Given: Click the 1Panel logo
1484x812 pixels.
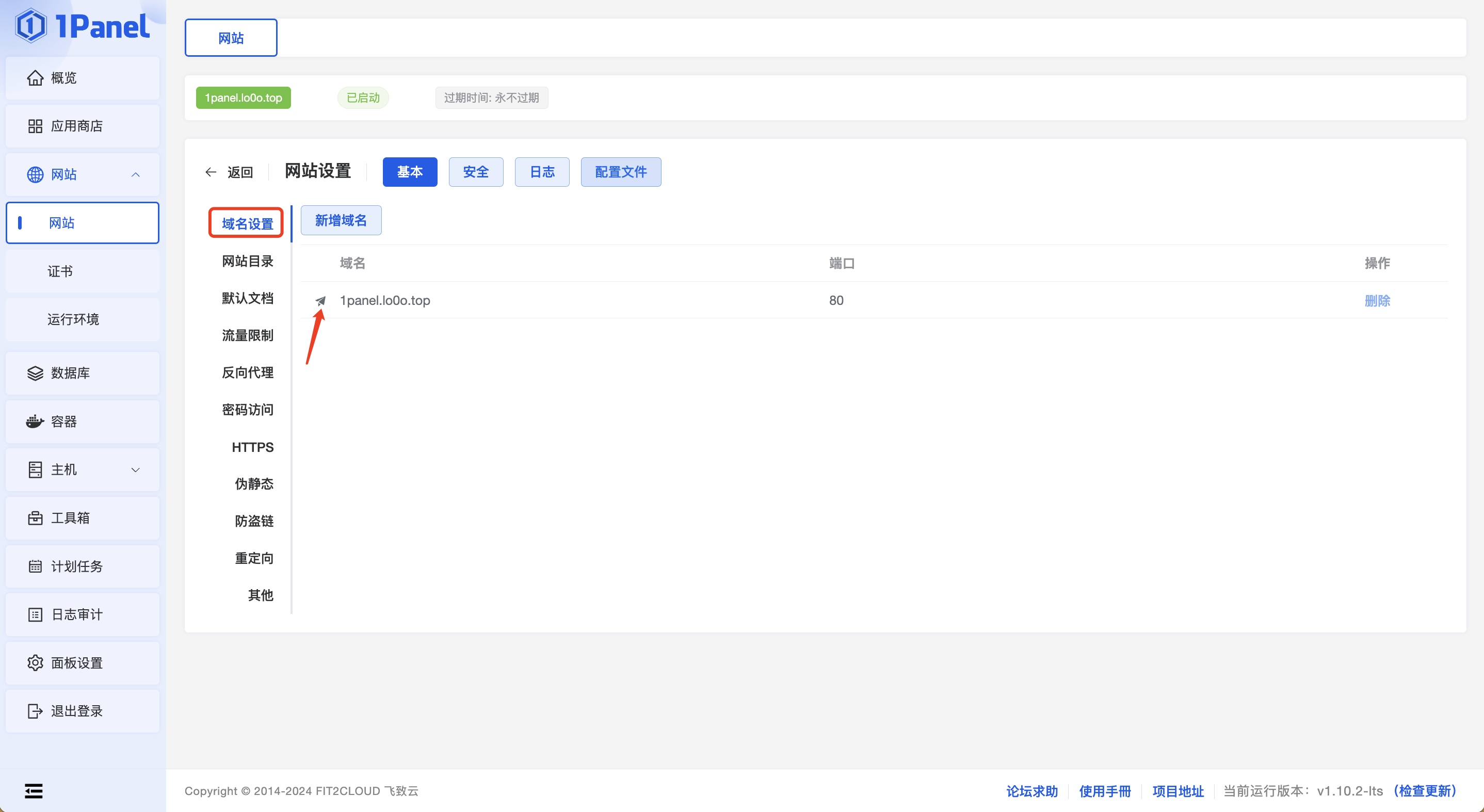Looking at the screenshot, I should tap(83, 26).
